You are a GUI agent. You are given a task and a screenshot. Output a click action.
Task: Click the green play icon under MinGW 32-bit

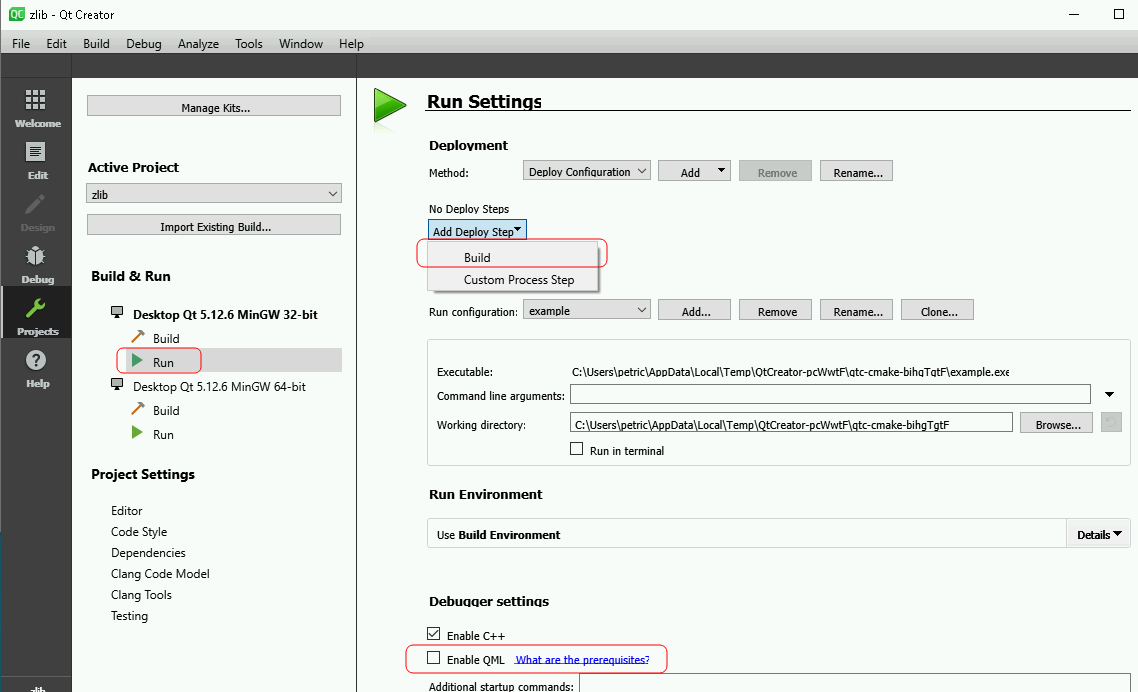136,360
